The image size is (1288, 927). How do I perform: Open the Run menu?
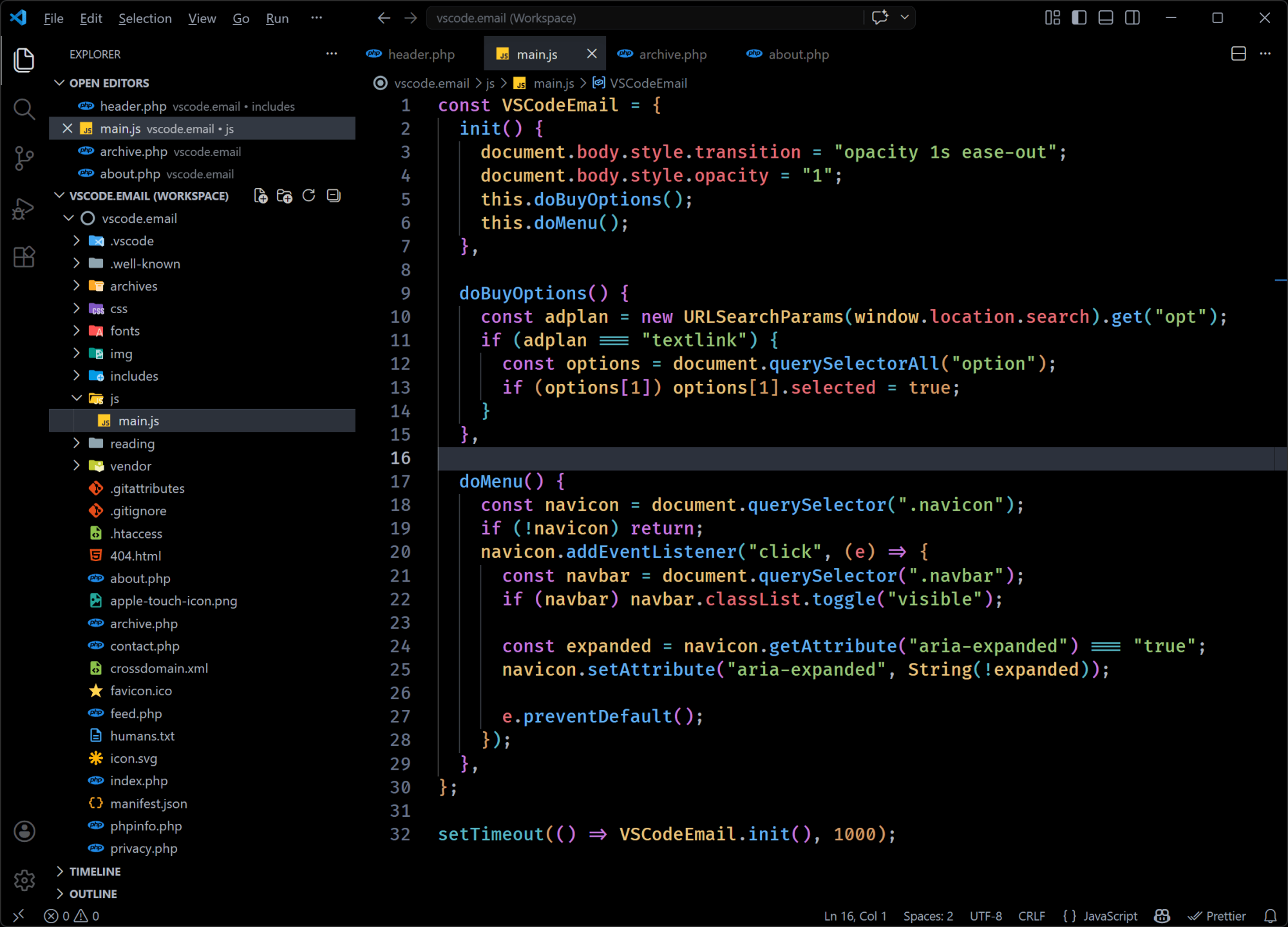[276, 18]
